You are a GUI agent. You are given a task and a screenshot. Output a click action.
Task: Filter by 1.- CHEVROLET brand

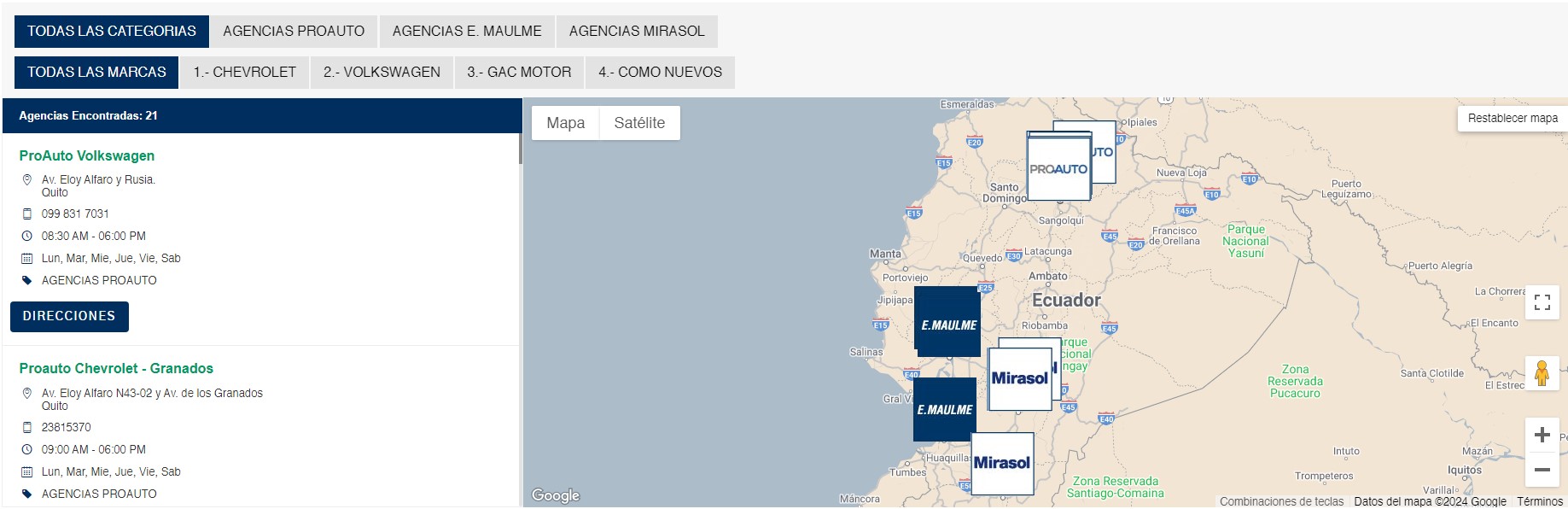(244, 73)
